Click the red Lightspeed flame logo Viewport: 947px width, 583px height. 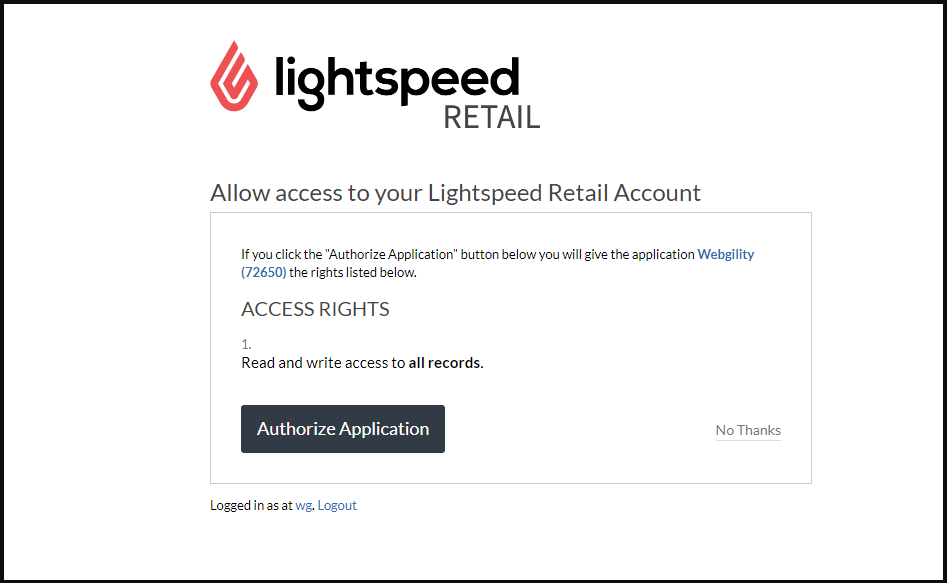click(234, 76)
